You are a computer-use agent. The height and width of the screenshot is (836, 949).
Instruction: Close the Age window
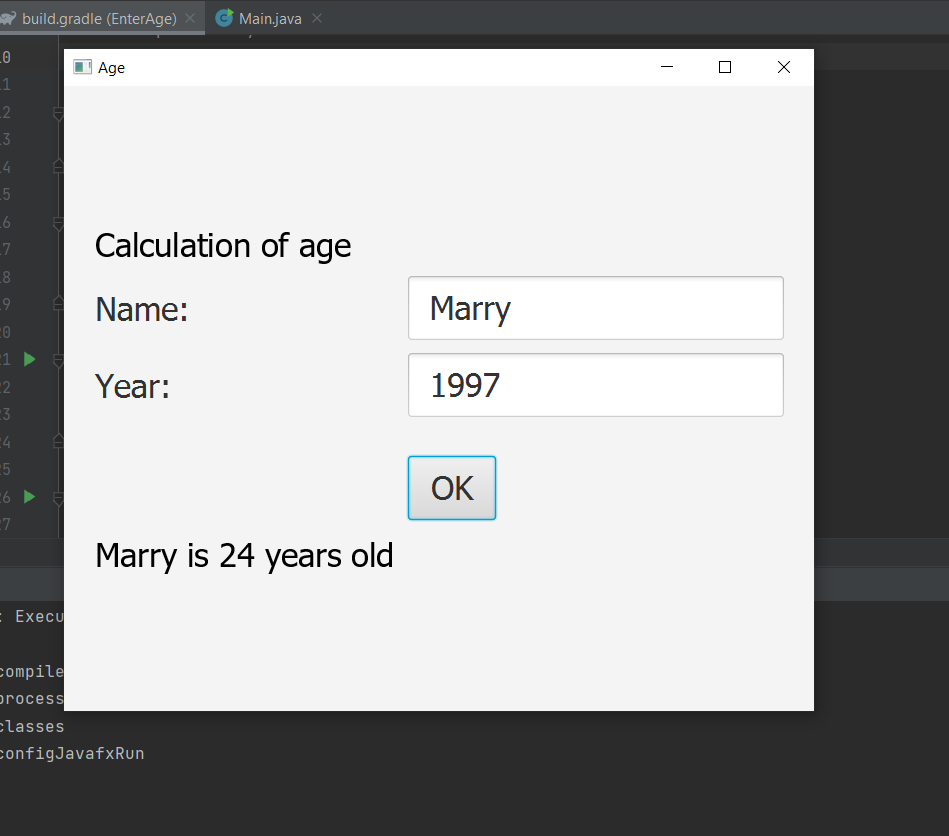tap(784, 67)
